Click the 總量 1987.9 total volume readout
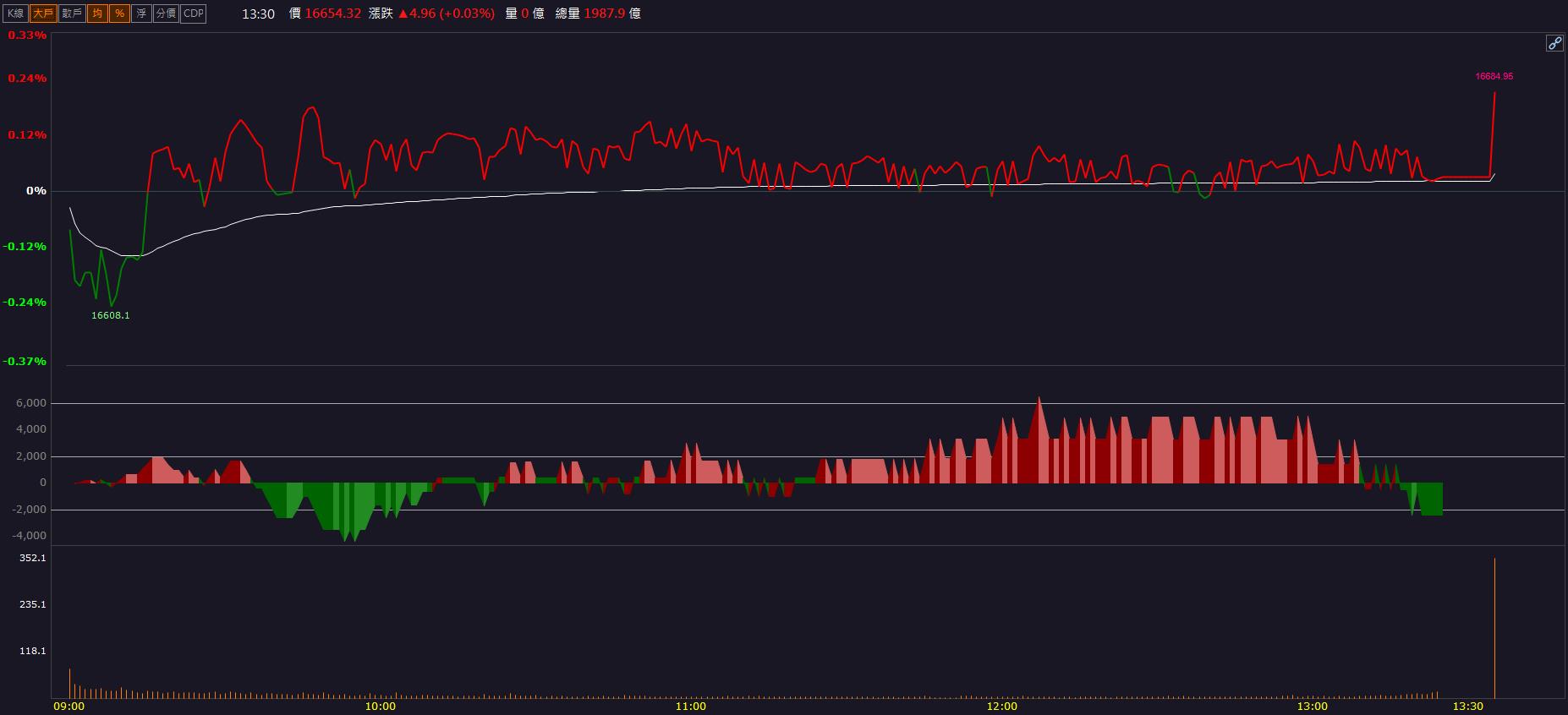The image size is (1568, 715). [598, 14]
